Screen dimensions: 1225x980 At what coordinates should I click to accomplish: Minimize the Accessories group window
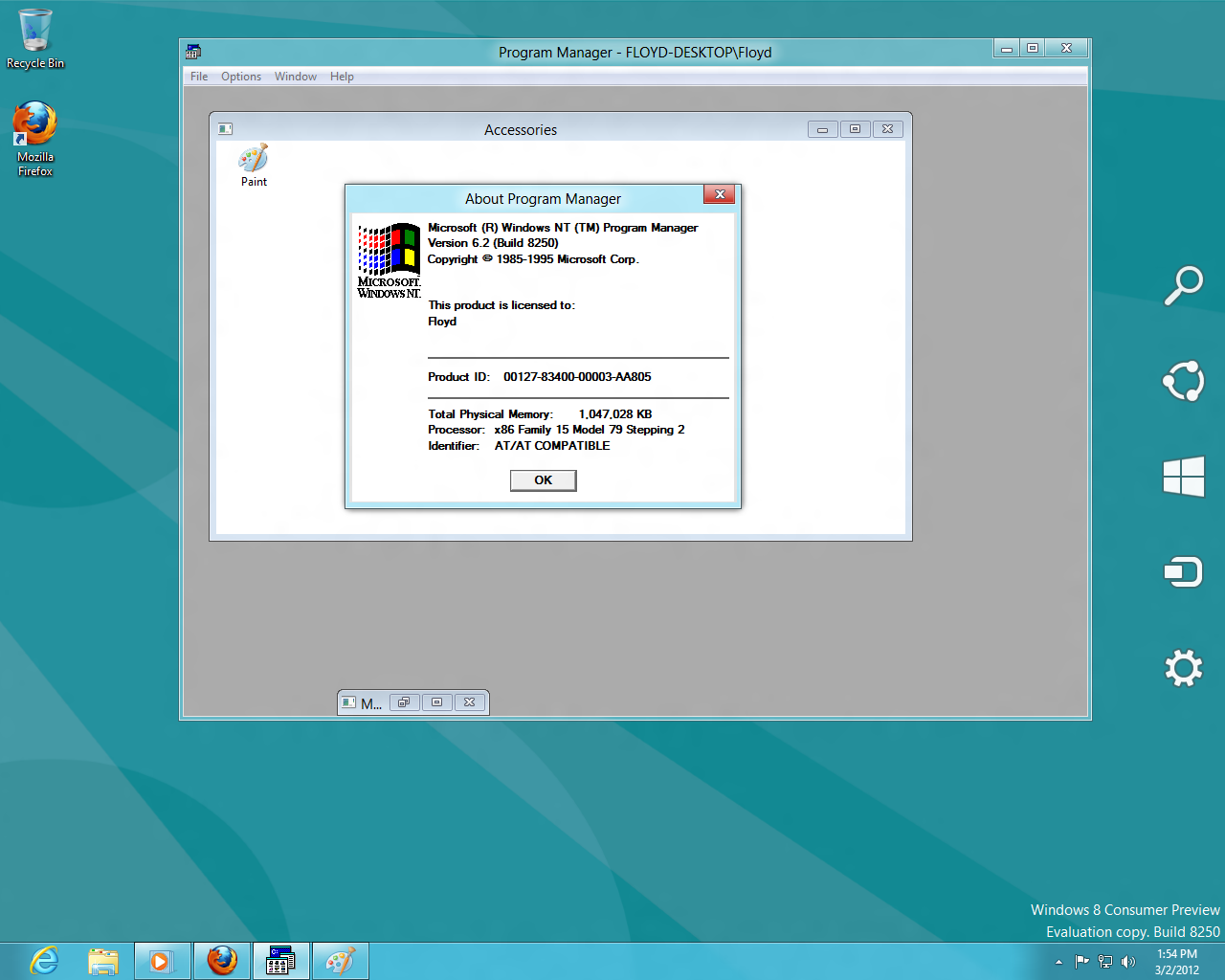pyautogui.click(x=823, y=129)
